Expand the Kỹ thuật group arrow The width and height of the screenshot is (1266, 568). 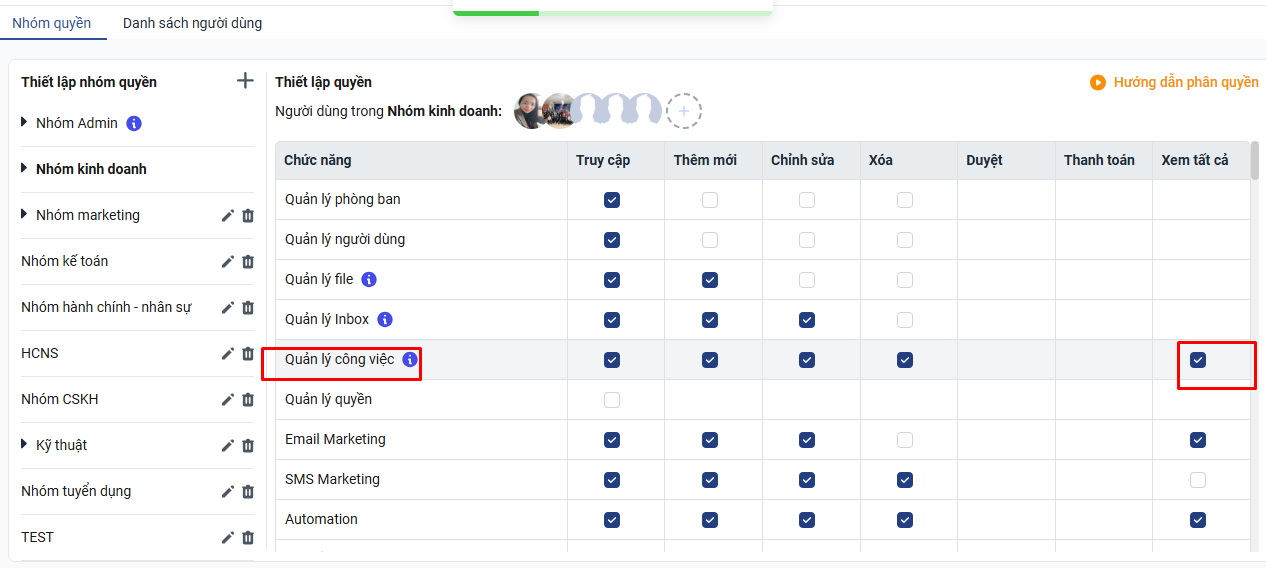(25, 445)
